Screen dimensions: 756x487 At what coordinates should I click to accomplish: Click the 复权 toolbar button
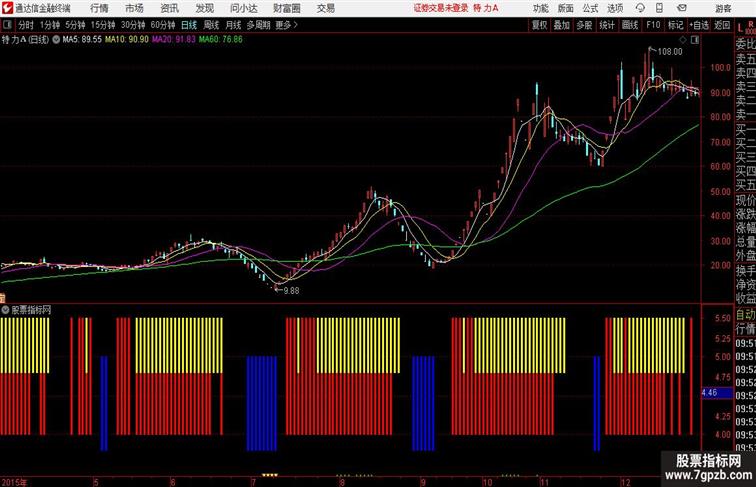pos(539,25)
